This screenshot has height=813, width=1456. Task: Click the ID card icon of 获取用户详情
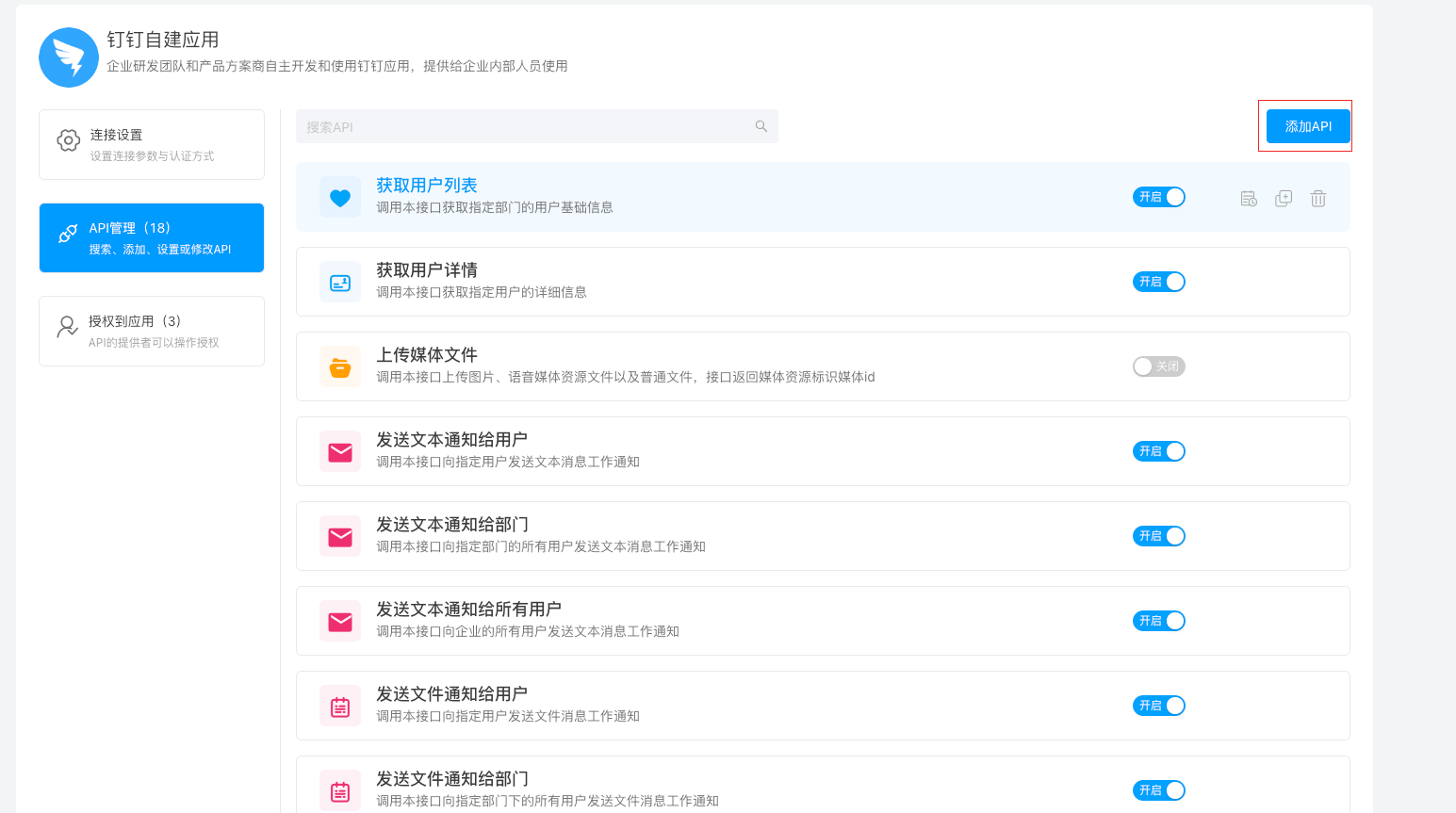[340, 283]
